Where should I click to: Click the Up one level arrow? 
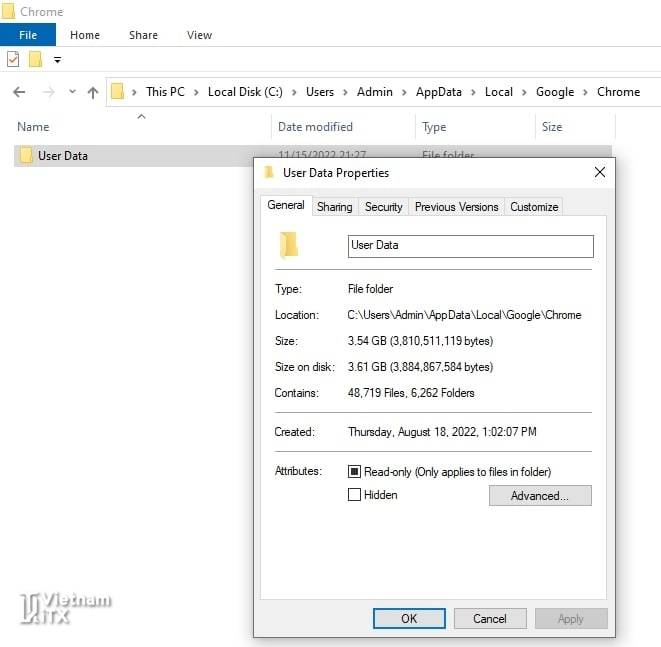point(93,92)
